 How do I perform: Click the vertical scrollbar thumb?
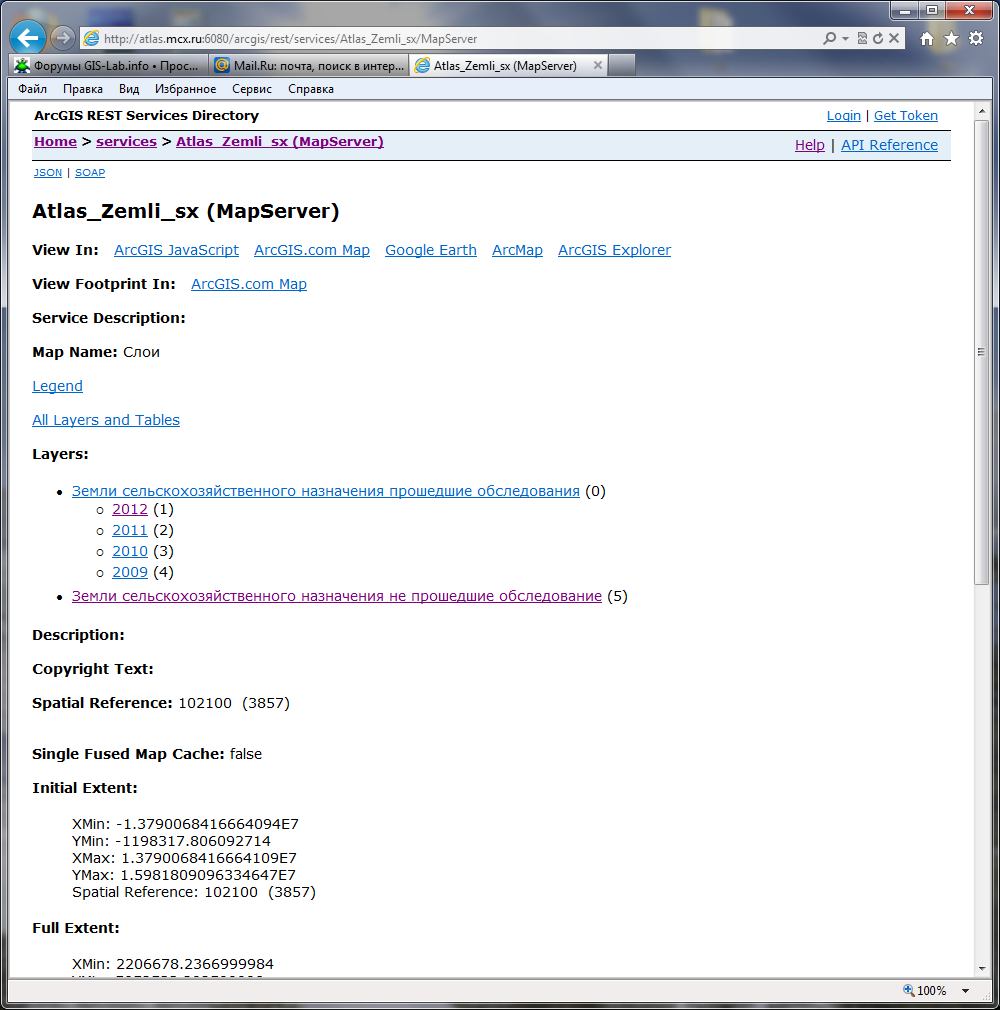coord(981,352)
